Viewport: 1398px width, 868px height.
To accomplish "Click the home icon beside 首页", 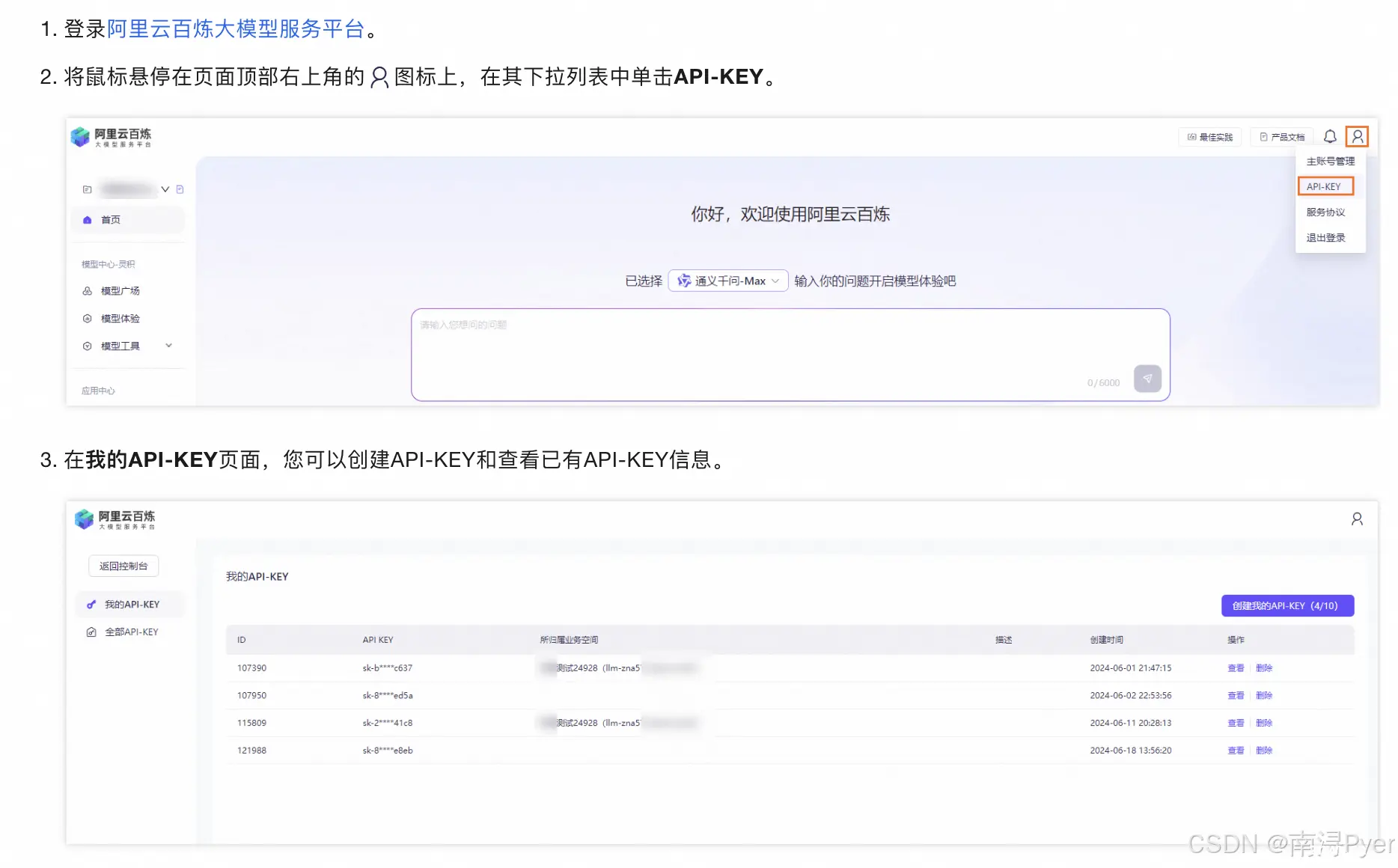I will click(x=87, y=219).
